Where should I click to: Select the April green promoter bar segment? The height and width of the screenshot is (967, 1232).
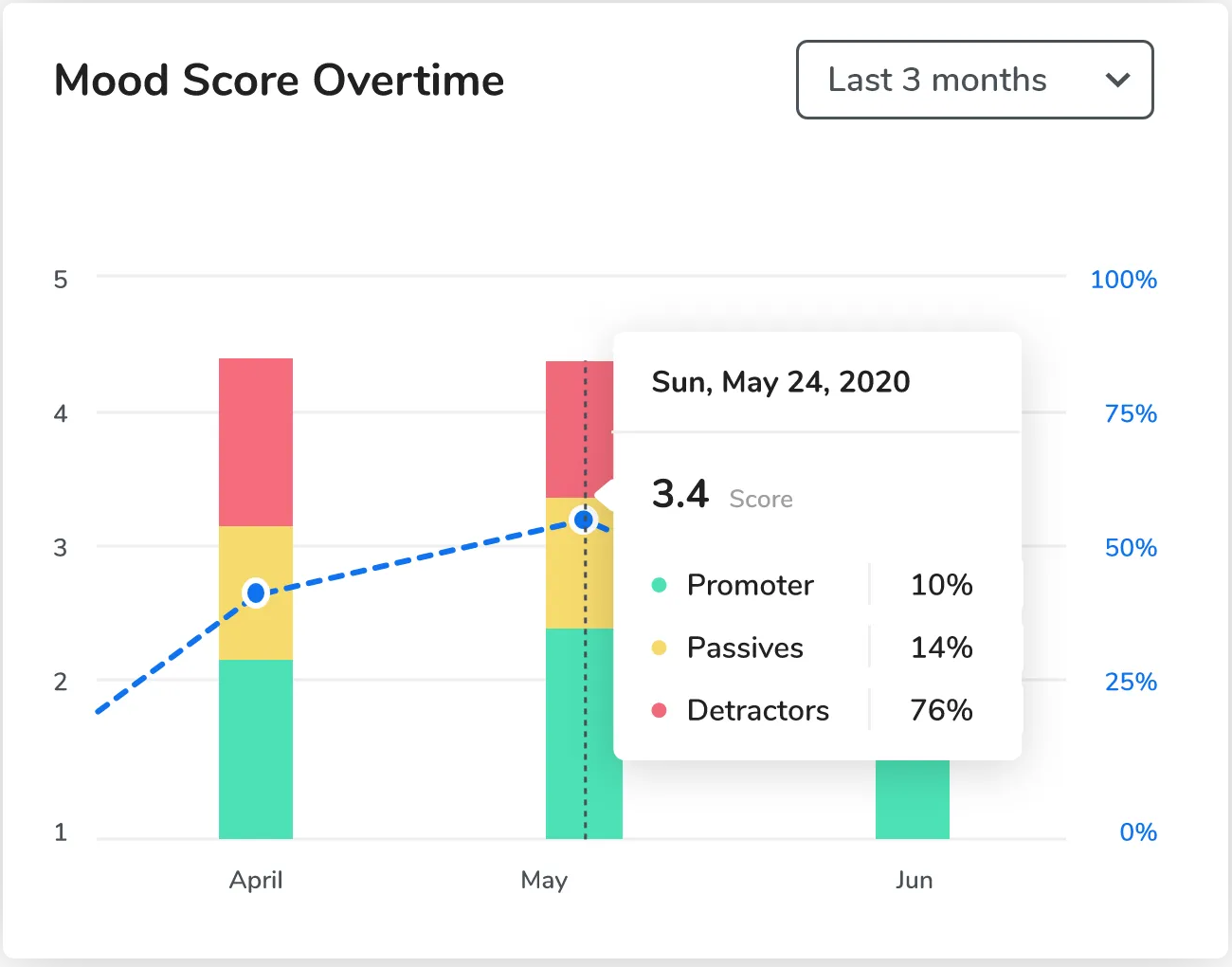(256, 749)
